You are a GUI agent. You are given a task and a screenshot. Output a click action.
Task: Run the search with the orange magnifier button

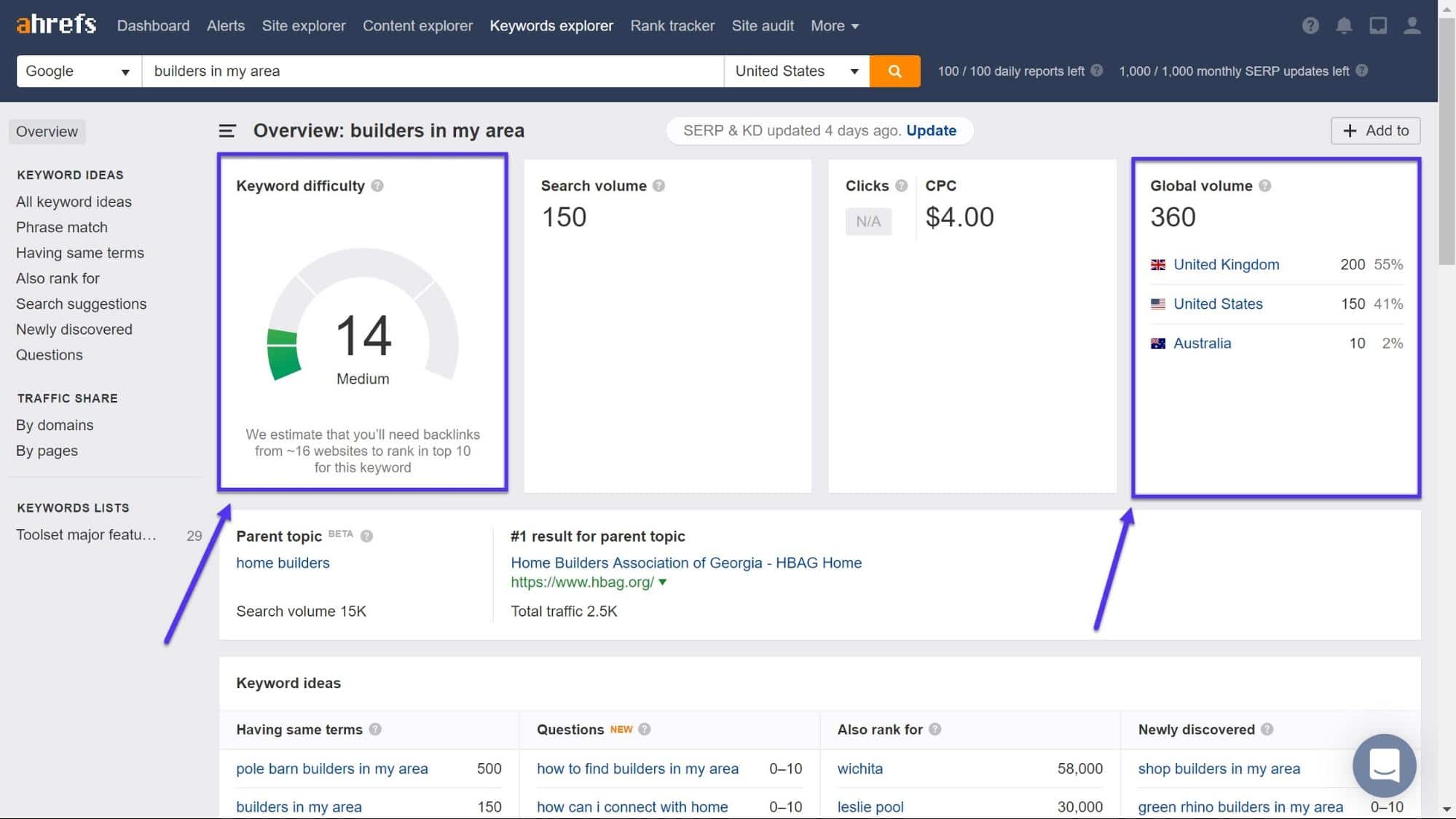[894, 71]
